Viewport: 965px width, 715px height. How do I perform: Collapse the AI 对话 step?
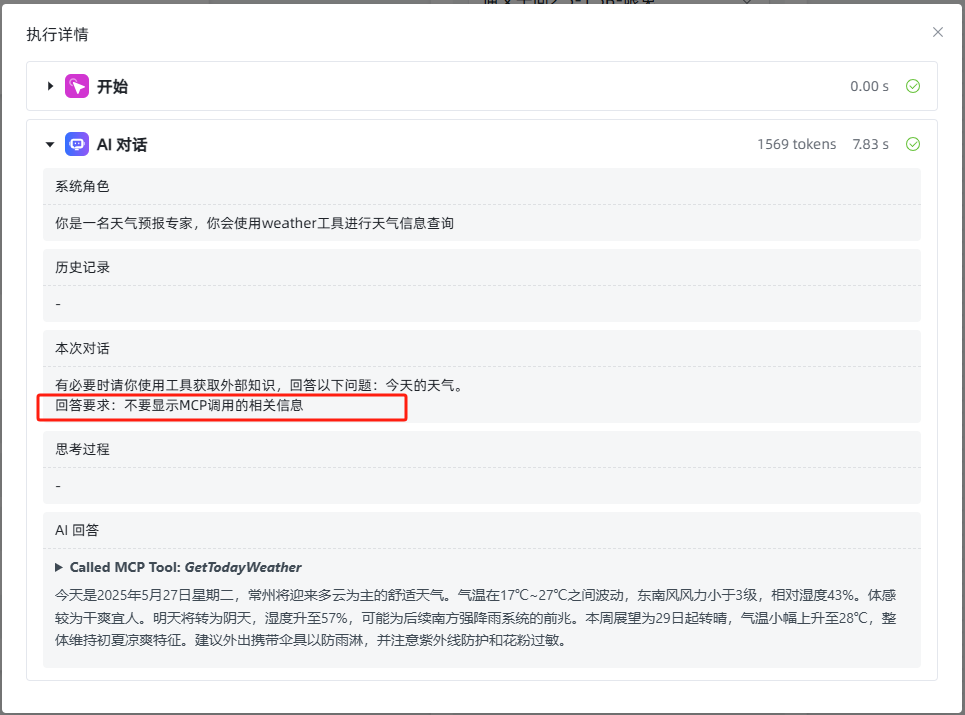click(x=50, y=145)
